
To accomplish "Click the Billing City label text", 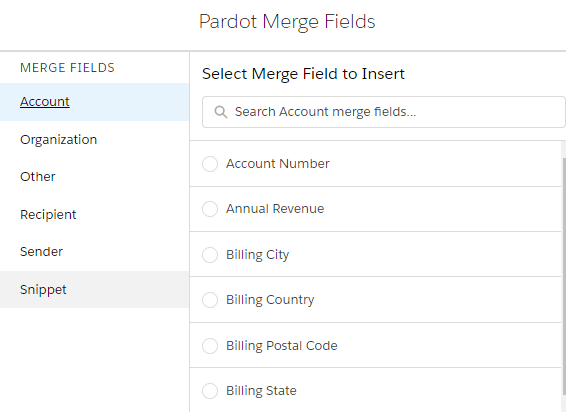I will [x=258, y=255].
